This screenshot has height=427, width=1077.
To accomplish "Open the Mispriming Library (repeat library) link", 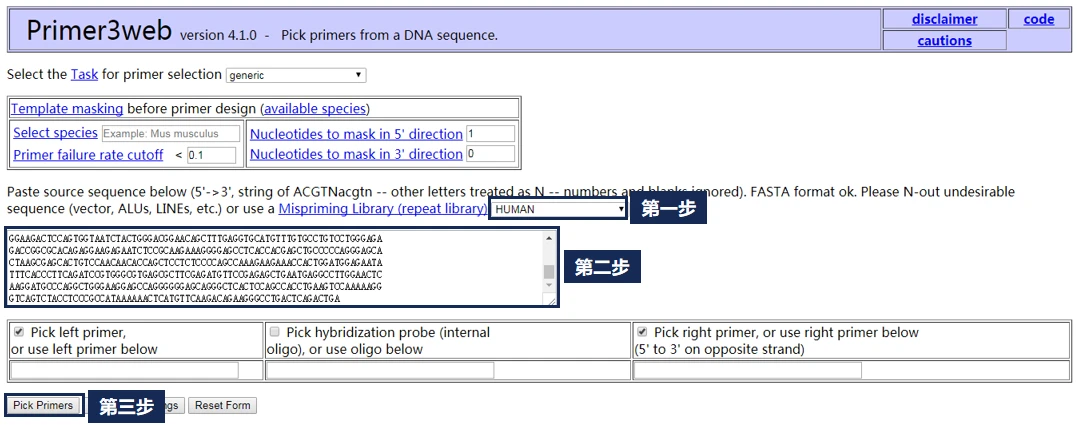I will click(382, 208).
